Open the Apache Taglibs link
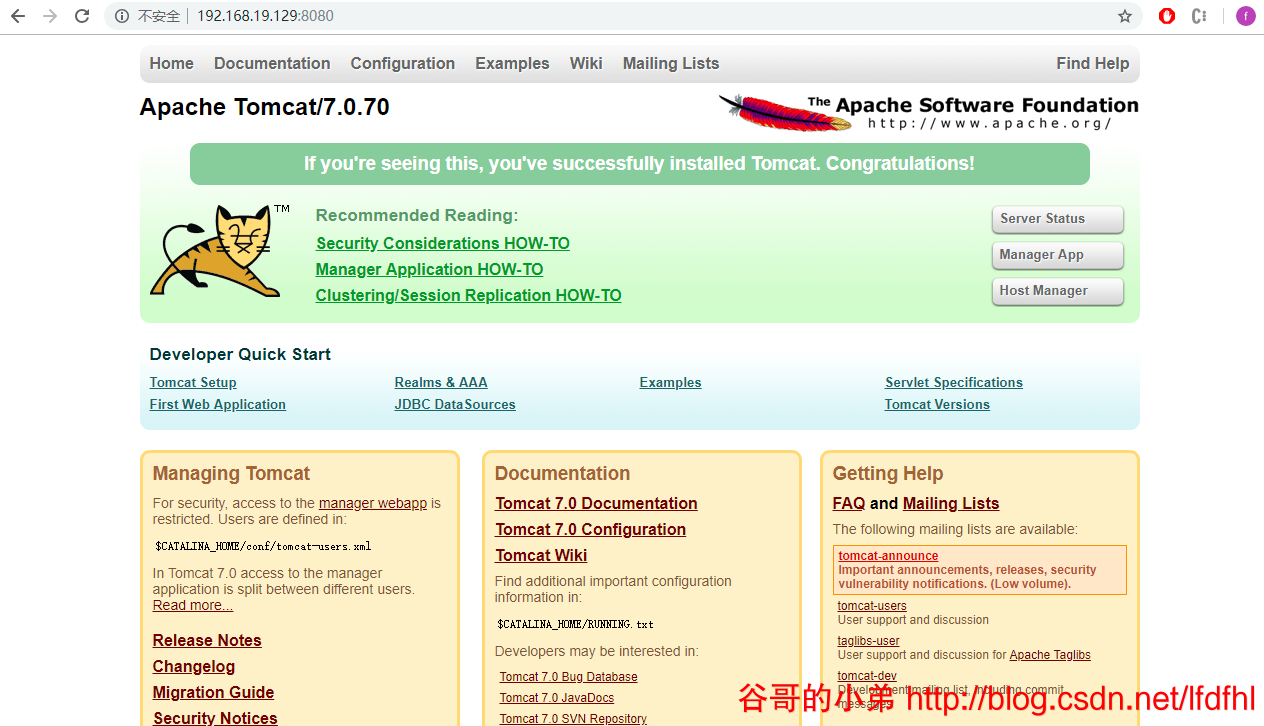 pyautogui.click(x=1050, y=655)
